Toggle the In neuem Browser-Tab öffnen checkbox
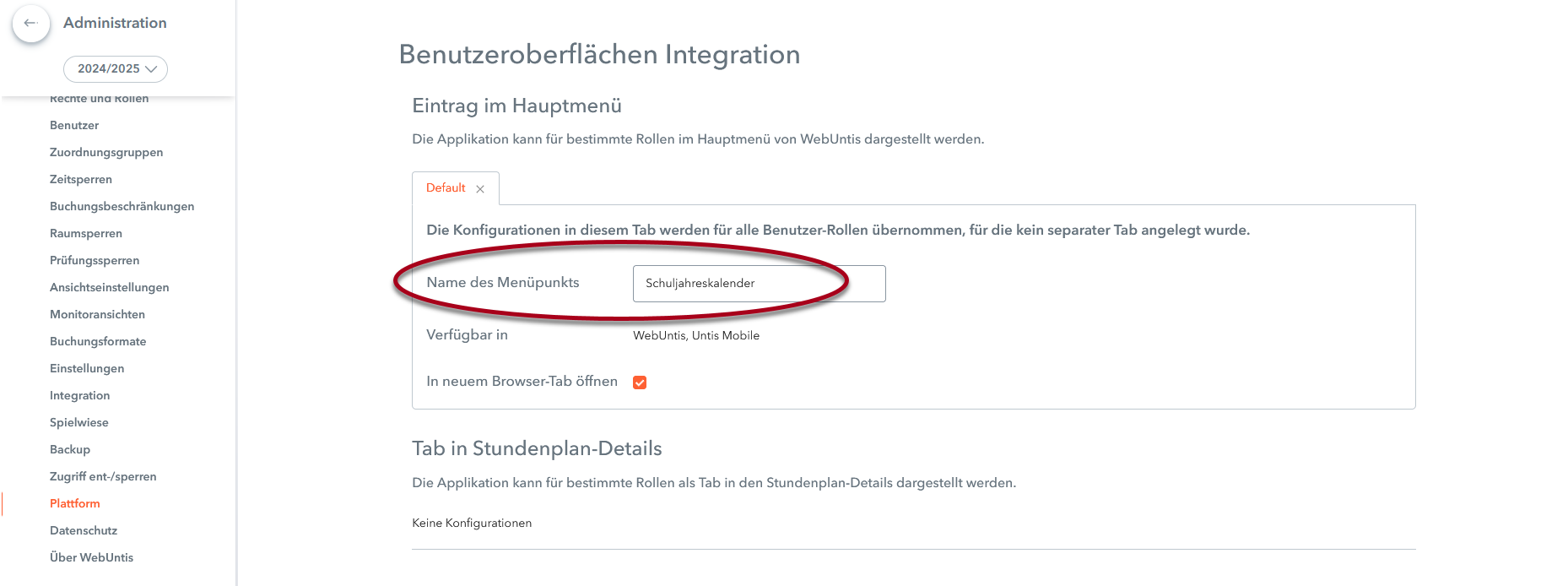Image resolution: width=1568 pixels, height=586 pixels. tap(640, 383)
